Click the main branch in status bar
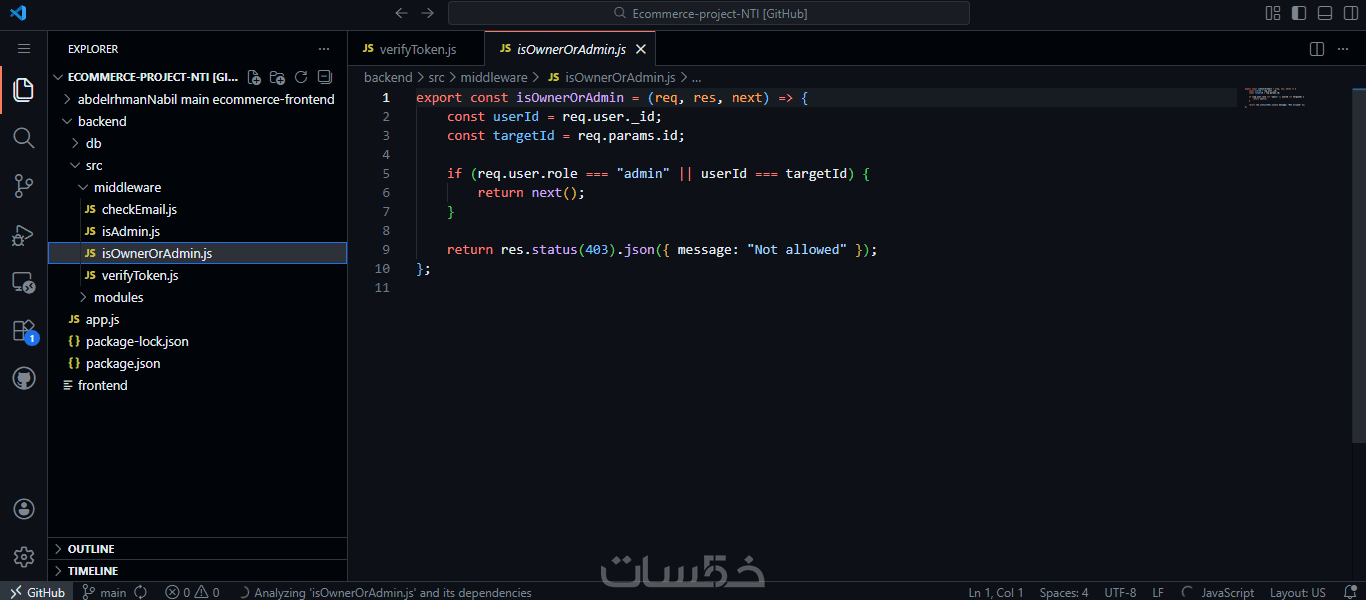The image size is (1366, 600). coord(104,592)
